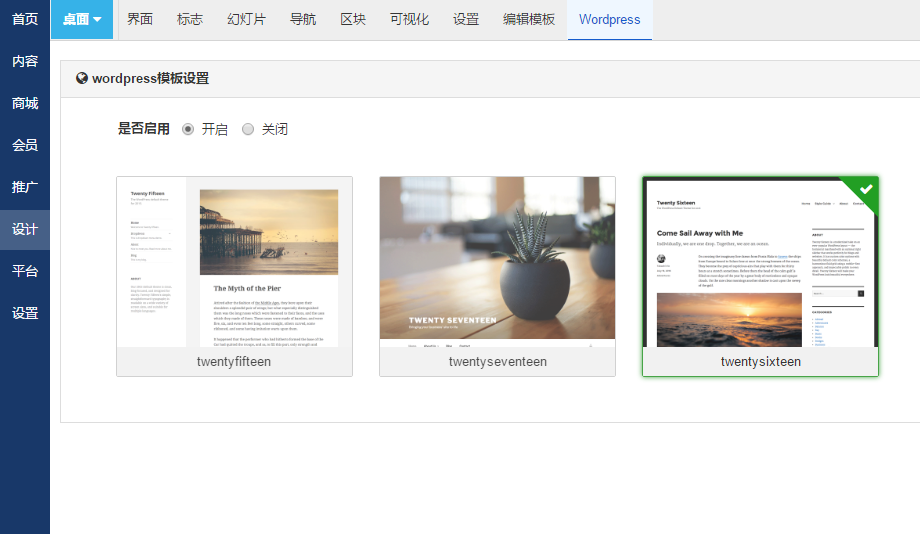This screenshot has height=534, width=920.
Task: Open the 幻灯片 tab
Action: pos(246,19)
